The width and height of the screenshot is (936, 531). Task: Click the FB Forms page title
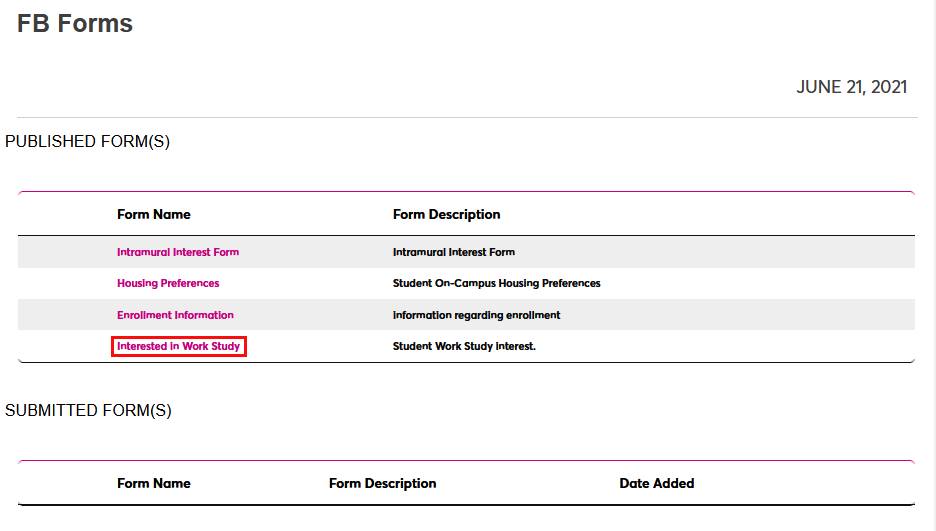75,24
